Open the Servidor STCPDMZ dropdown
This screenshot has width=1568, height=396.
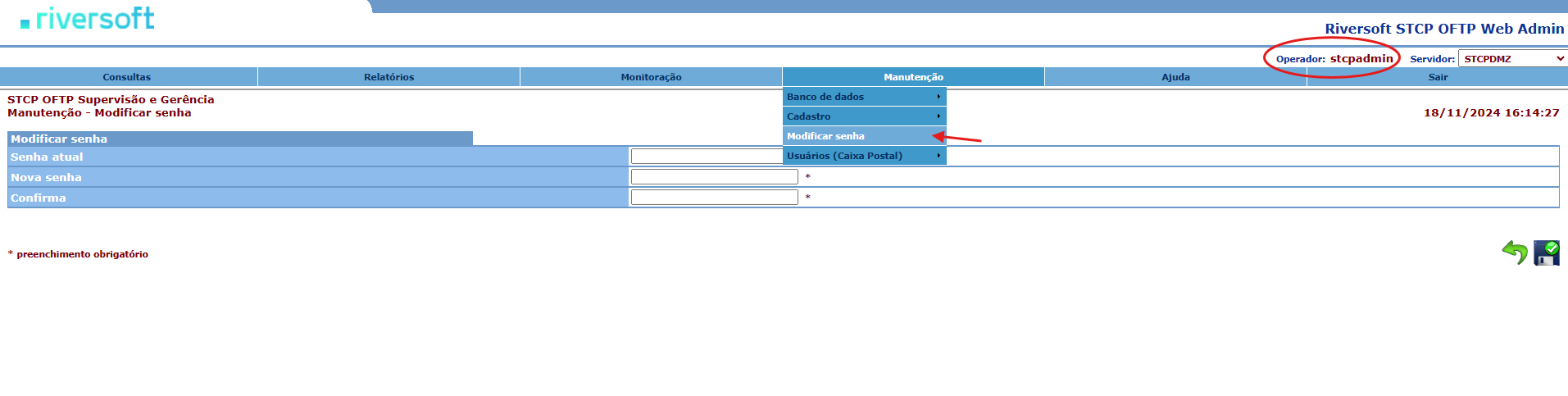click(x=1512, y=58)
